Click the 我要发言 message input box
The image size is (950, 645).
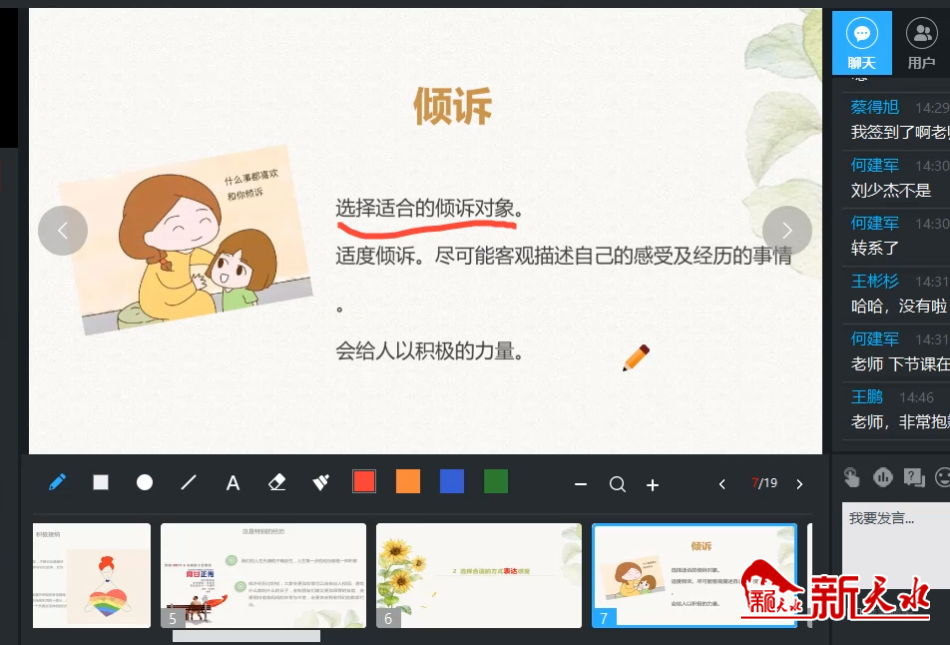(895, 545)
